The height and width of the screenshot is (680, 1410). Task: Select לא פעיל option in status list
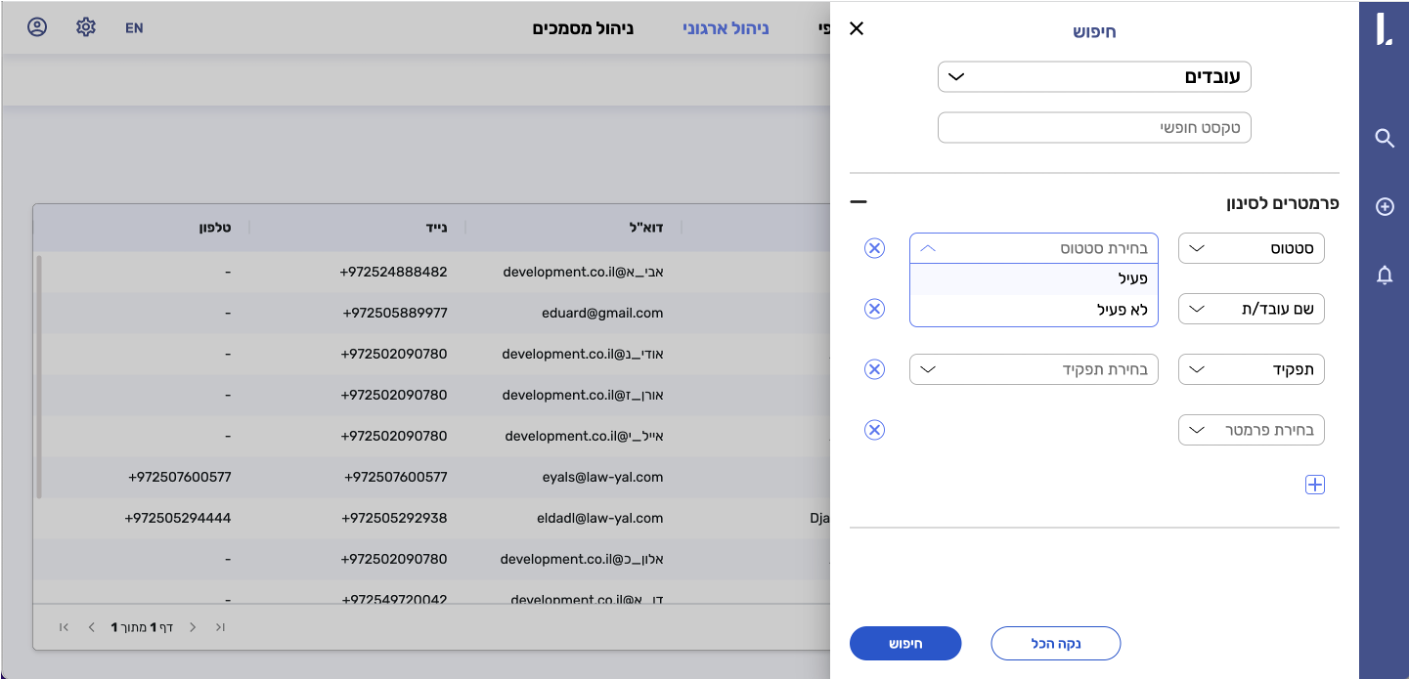[1033, 310]
